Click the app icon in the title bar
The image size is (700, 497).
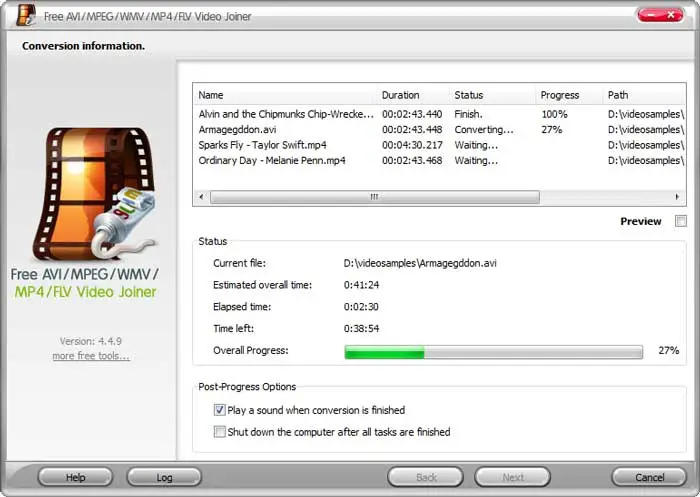tap(26, 15)
